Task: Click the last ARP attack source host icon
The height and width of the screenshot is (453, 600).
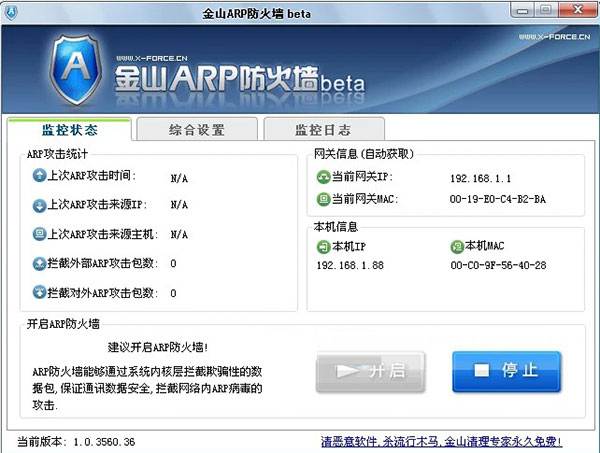Action: (x=39, y=234)
